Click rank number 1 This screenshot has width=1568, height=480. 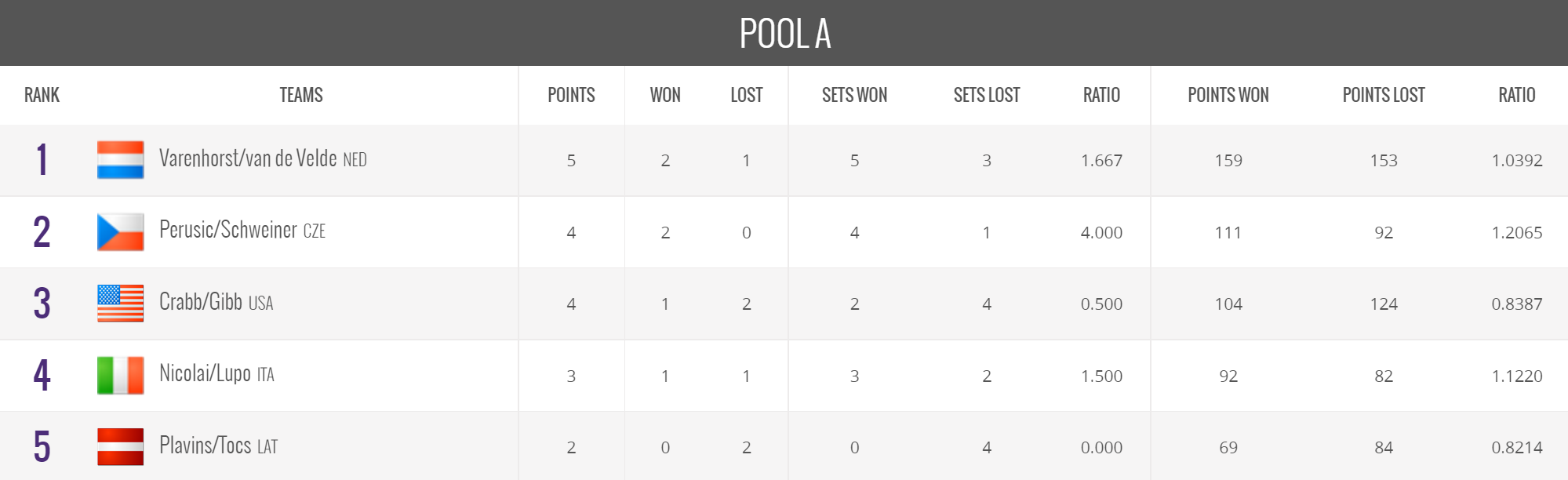[42, 160]
